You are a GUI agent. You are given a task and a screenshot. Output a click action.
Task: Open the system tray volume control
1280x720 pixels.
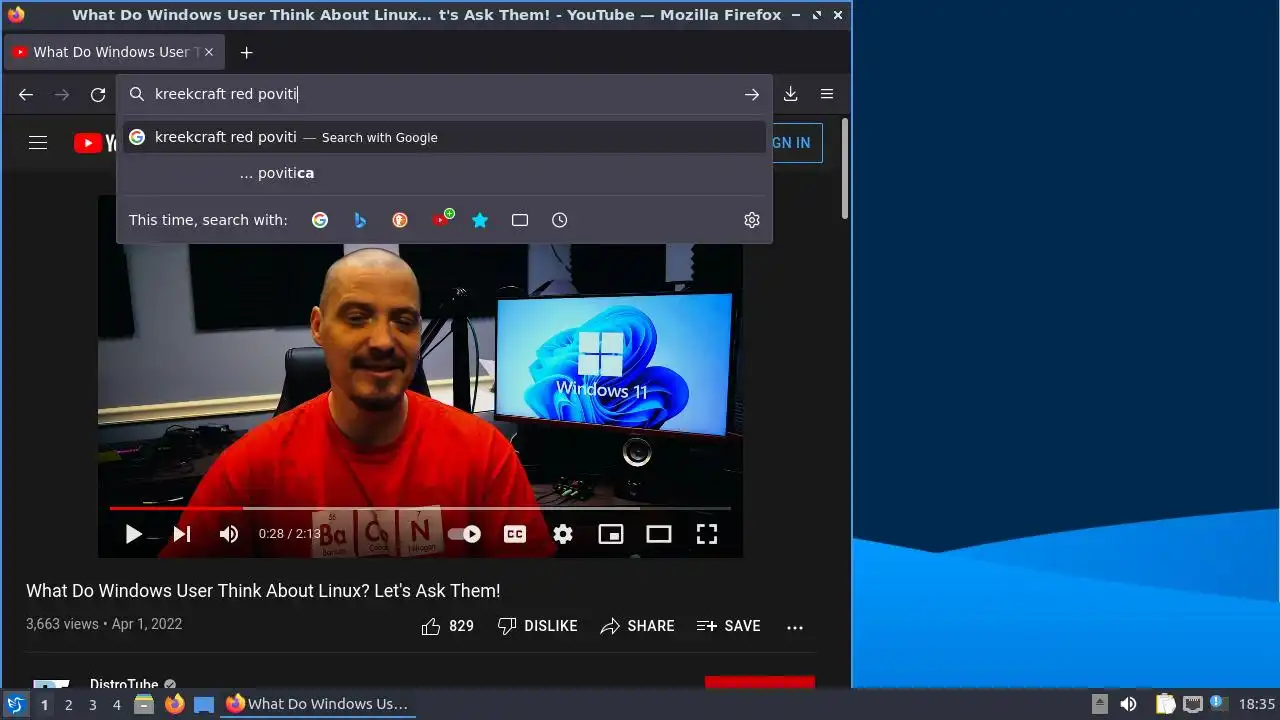coord(1128,704)
